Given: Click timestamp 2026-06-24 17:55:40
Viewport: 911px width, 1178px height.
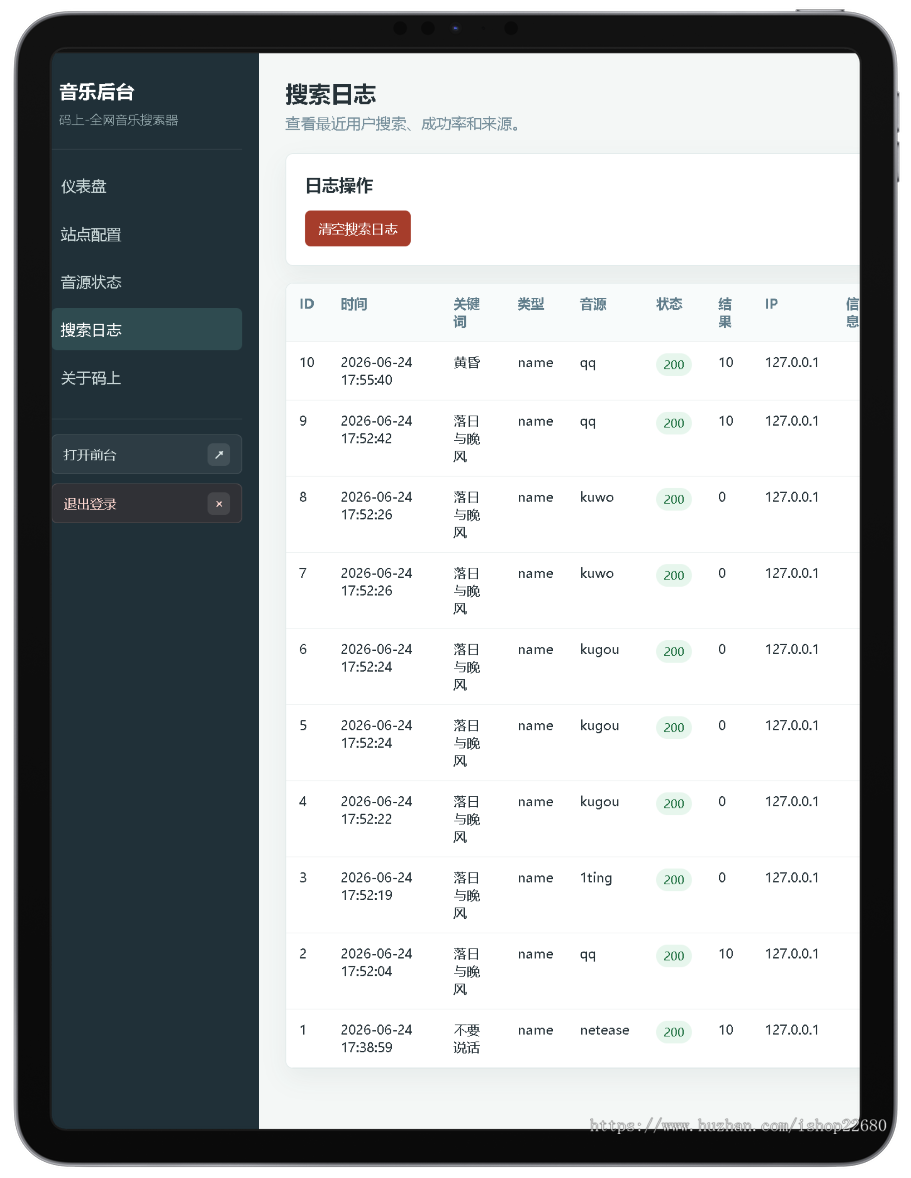Looking at the screenshot, I should [376, 371].
